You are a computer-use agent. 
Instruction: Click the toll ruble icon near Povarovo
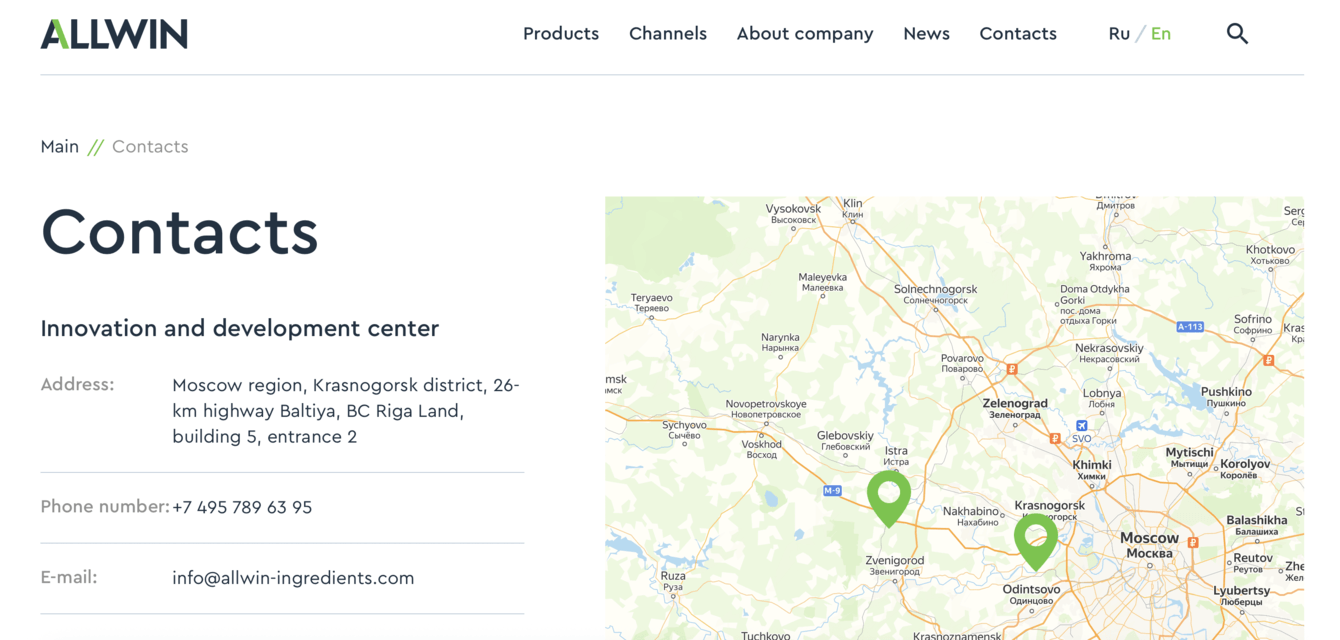coord(1012,369)
